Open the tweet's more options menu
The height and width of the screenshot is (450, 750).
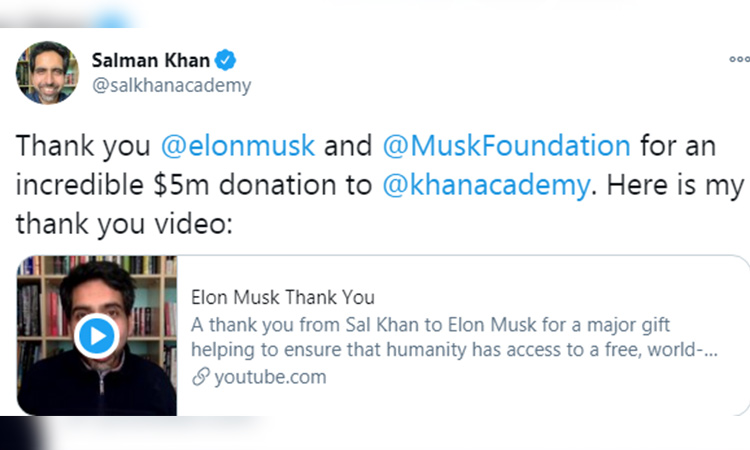[x=737, y=59]
